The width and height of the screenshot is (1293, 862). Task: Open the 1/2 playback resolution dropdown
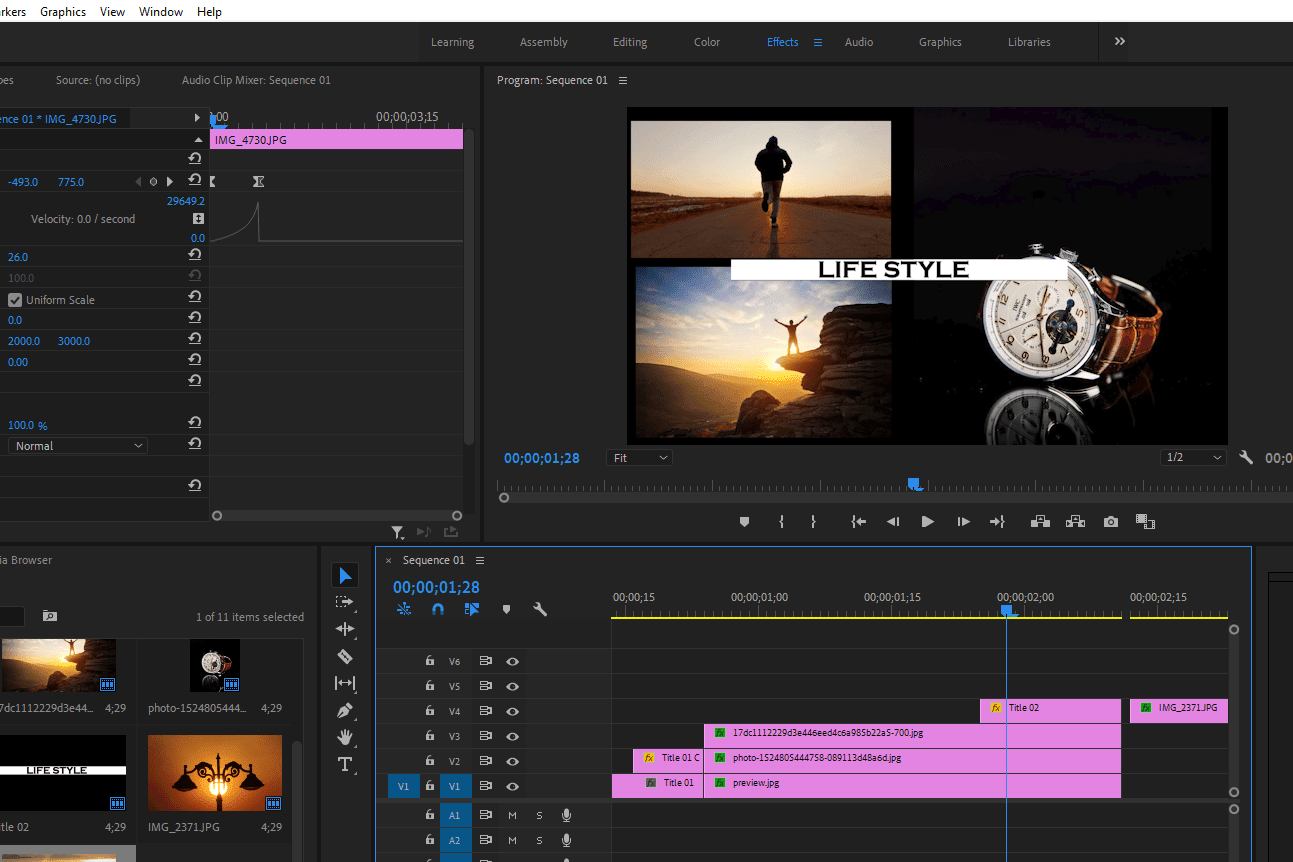point(1193,458)
